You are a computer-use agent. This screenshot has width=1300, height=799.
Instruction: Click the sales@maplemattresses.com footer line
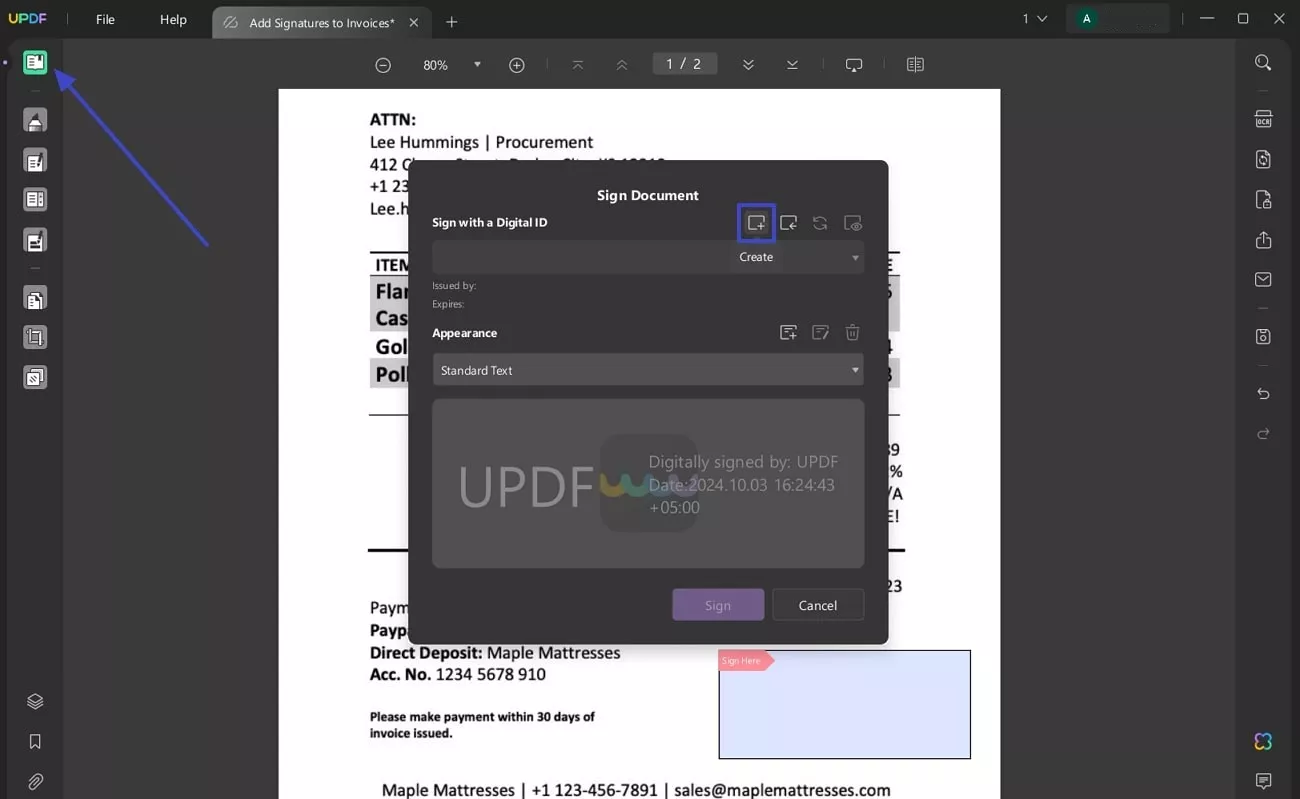782,790
